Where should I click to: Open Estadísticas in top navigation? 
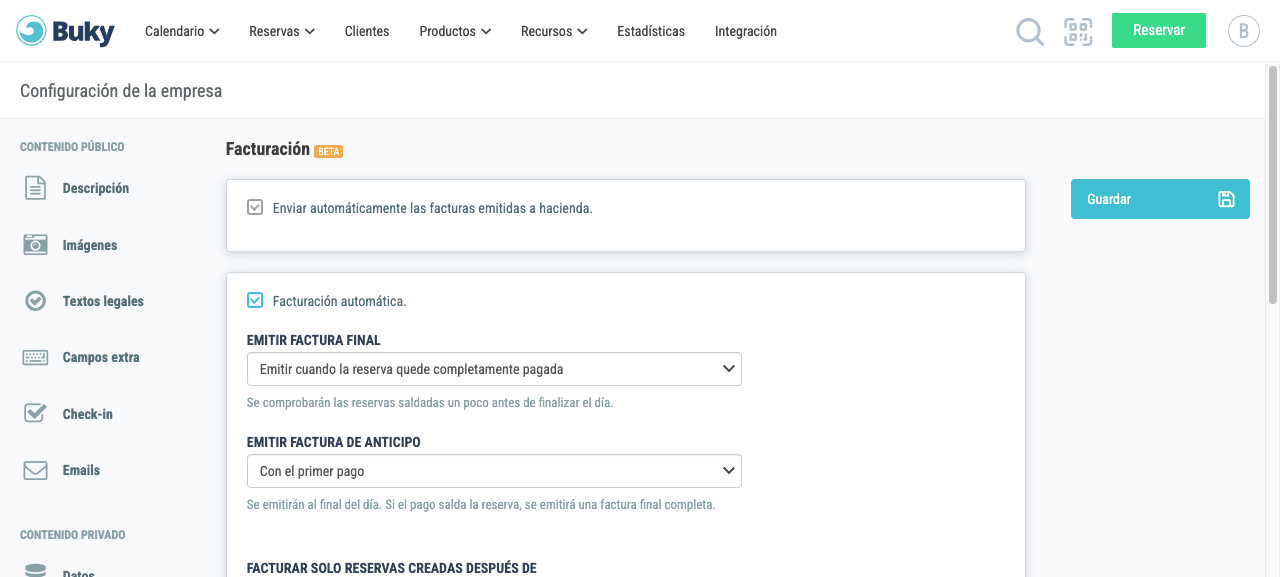coord(651,31)
